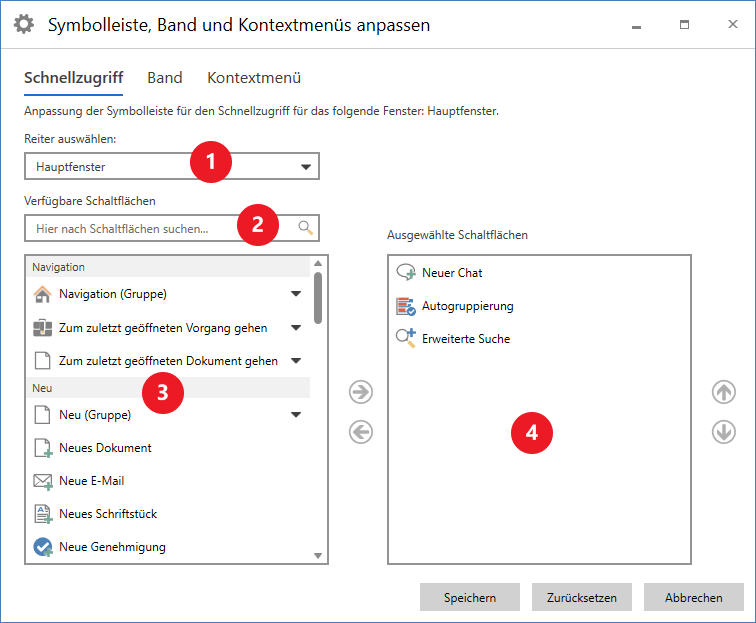This screenshot has height=623, width=756.
Task: Click the checkmark icon for Neue Genehmigung
Action: [x=43, y=547]
